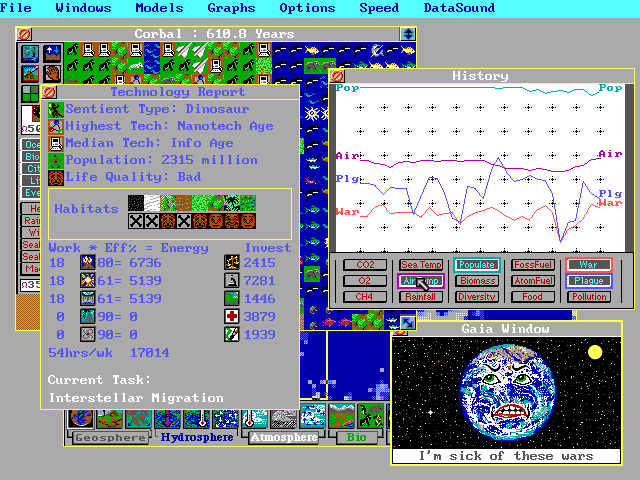Click the red cross medicine investment icon
Image resolution: width=640 pixels, height=480 pixels.
click(x=232, y=316)
